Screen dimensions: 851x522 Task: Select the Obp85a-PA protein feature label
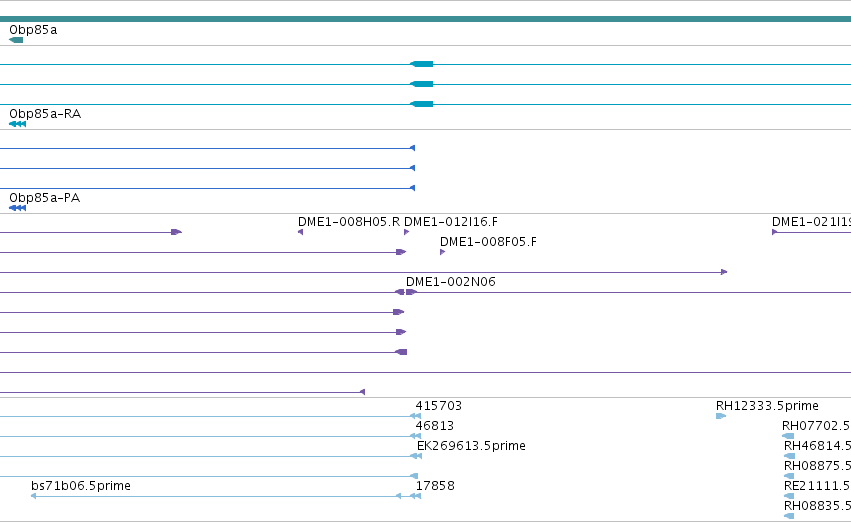45,198
